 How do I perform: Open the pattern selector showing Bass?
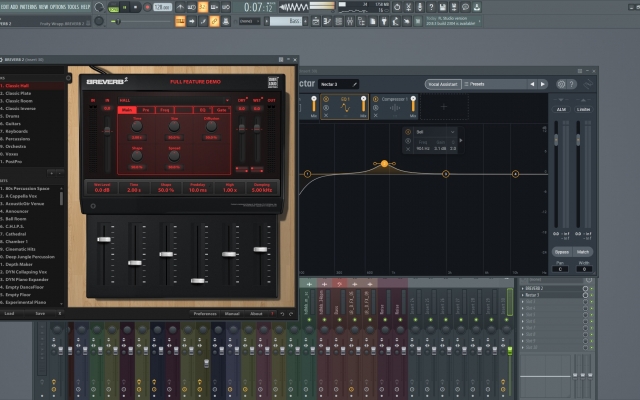tap(286, 21)
